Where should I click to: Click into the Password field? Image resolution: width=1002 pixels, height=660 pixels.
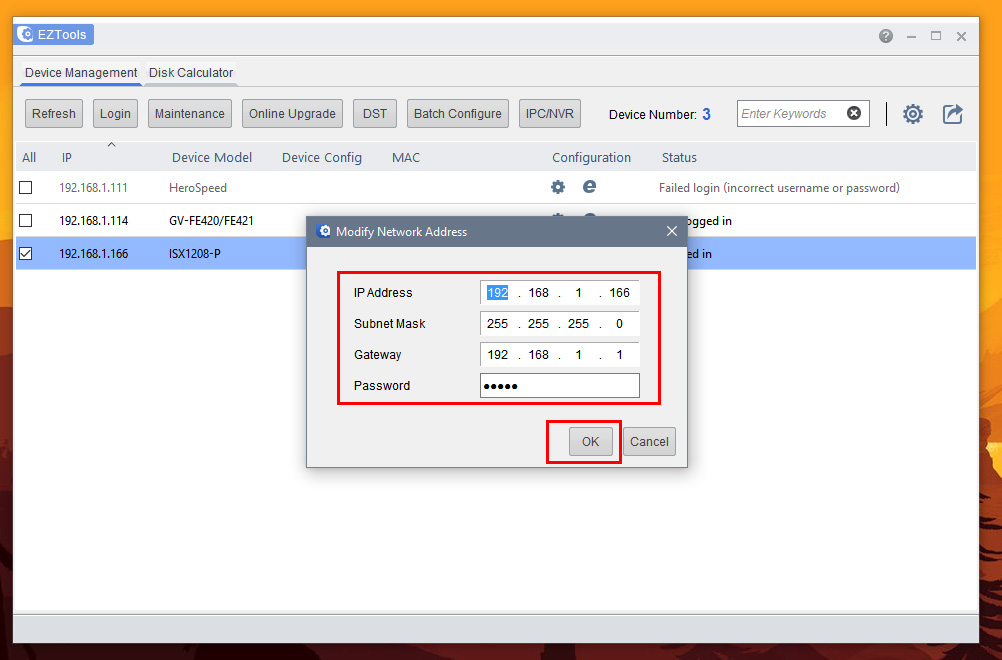(559, 386)
